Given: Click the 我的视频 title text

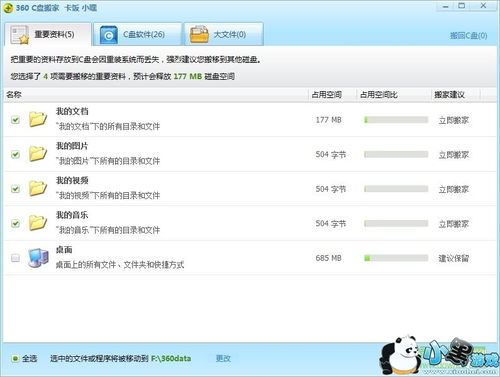Looking at the screenshot, I should pos(72,180).
